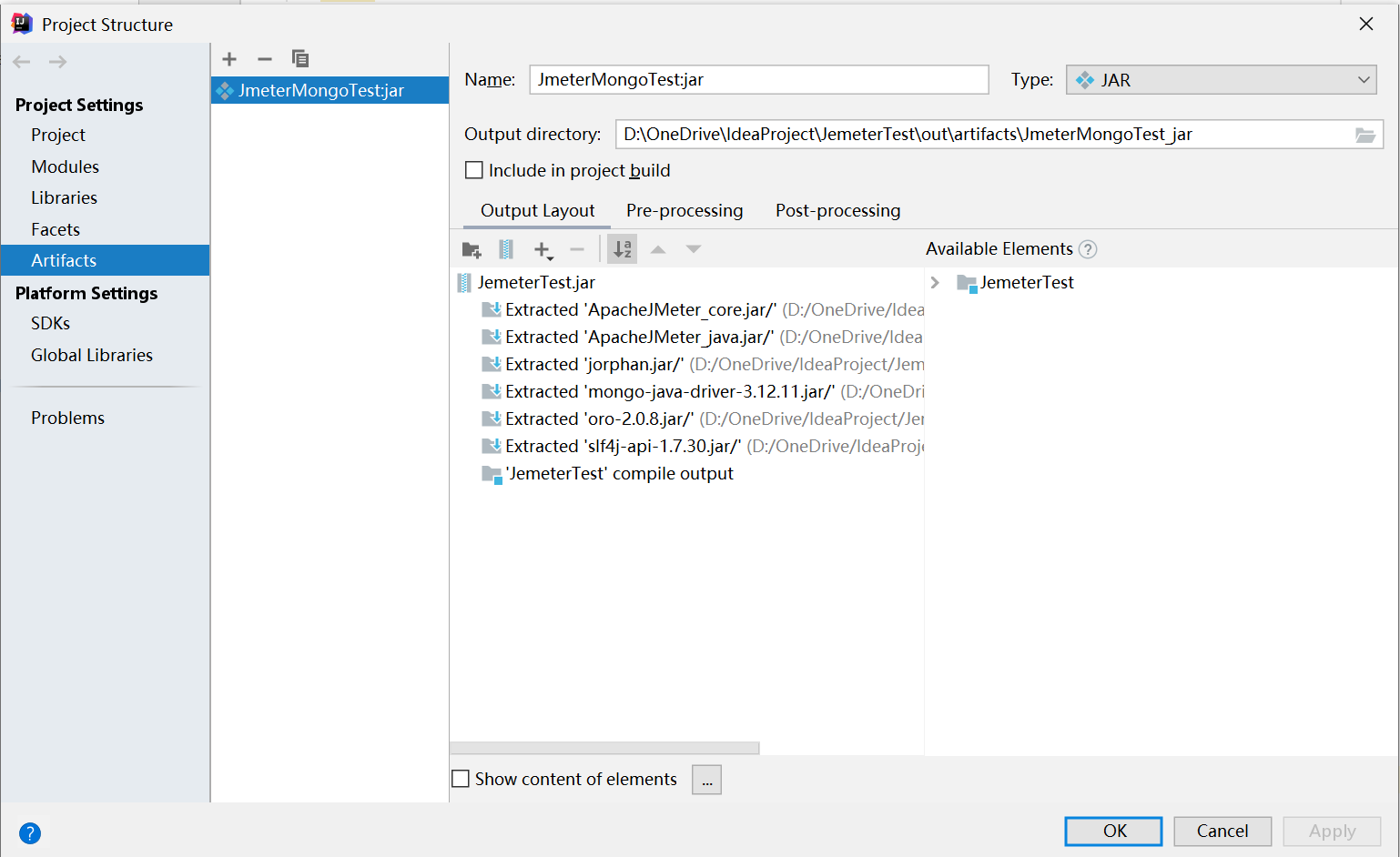Image resolution: width=1400 pixels, height=857 pixels.
Task: Open Available Elements help icon
Action: (1088, 249)
